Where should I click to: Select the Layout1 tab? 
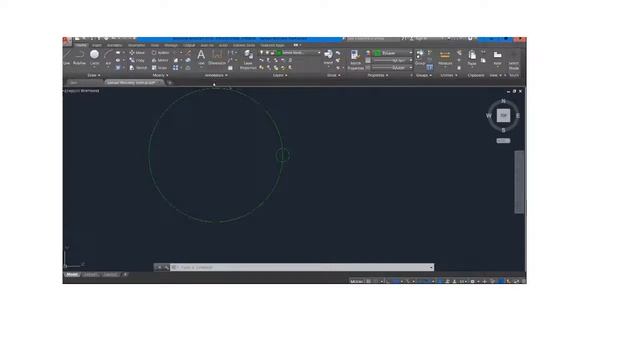click(x=90, y=275)
